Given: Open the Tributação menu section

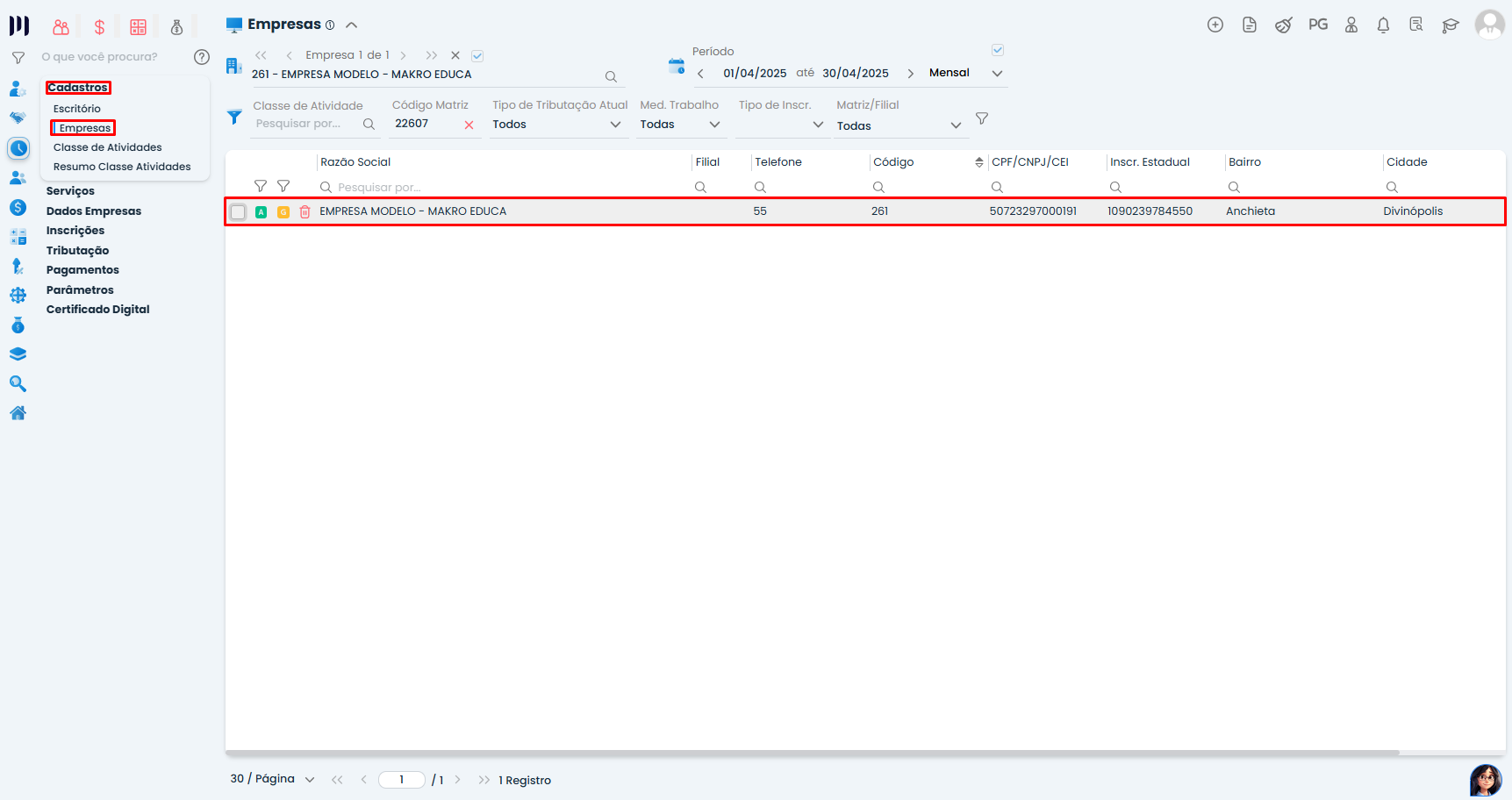Looking at the screenshot, I should tap(77, 251).
